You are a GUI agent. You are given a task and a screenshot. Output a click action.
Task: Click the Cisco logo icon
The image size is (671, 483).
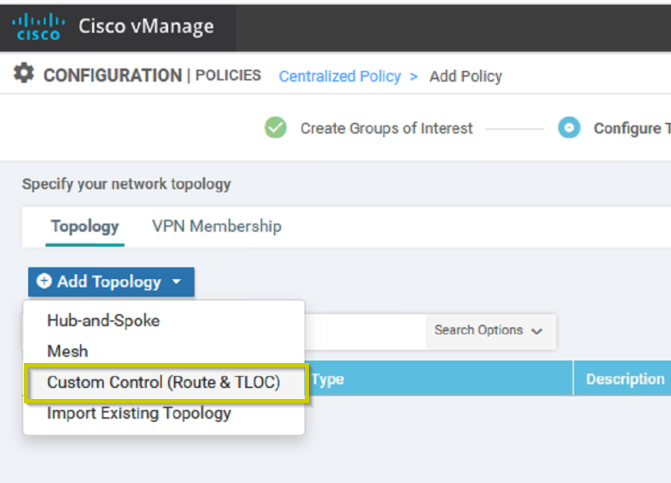39,27
